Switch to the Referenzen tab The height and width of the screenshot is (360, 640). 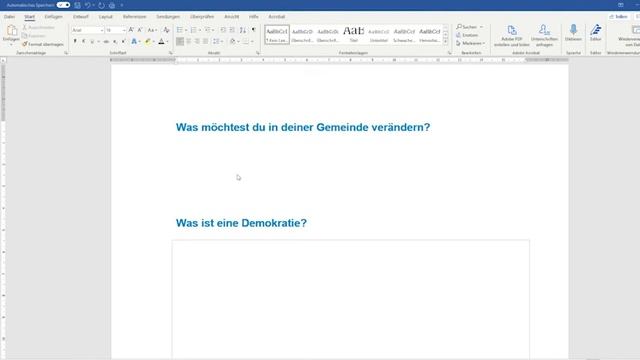[x=134, y=17]
